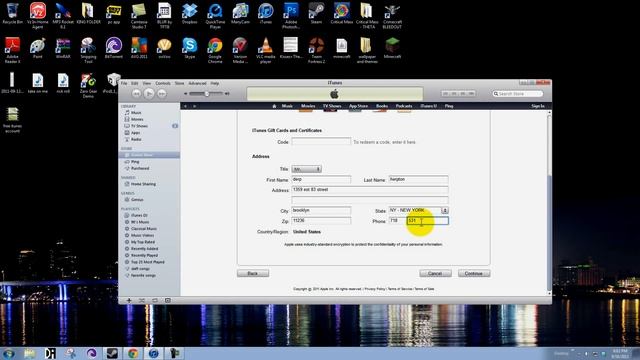Screen dimensions: 640x360
Task: Switch to the Music store tab
Action: (x=287, y=106)
